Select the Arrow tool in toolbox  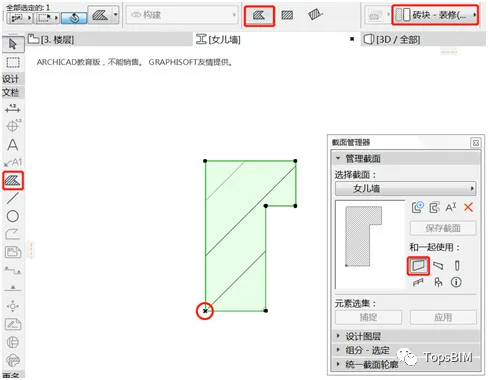point(13,44)
